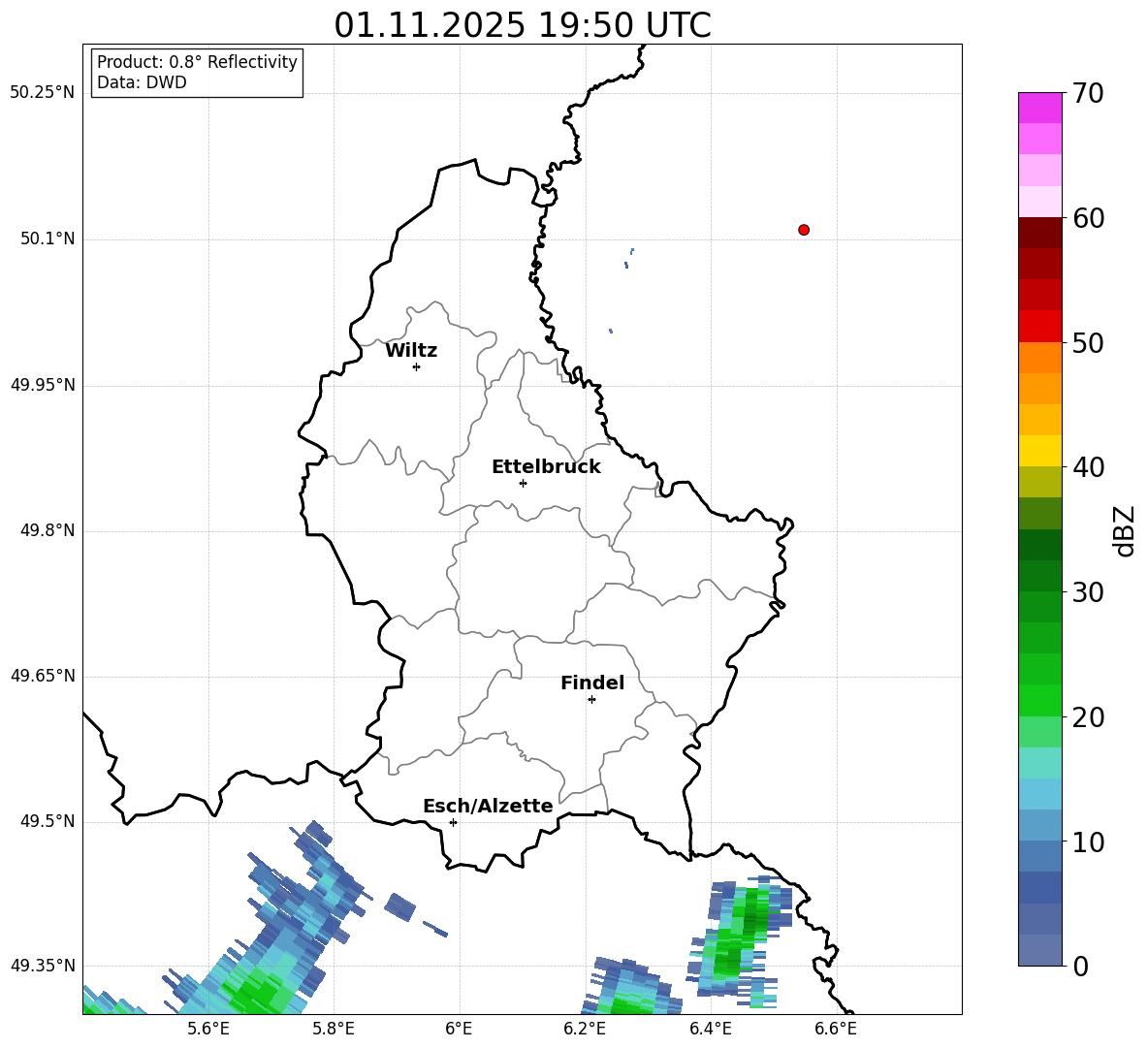
Task: Click the Findel station cross marker
Action: pyautogui.click(x=591, y=700)
